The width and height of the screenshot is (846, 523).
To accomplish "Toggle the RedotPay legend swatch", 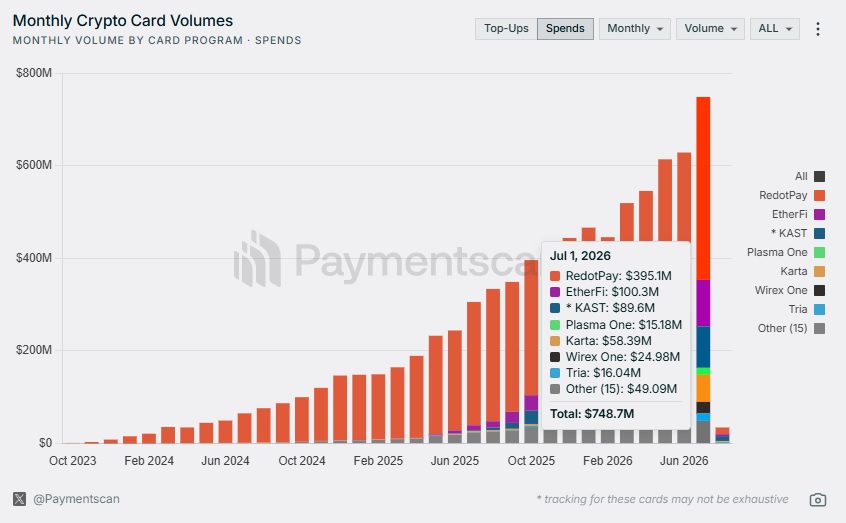I will (819, 195).
